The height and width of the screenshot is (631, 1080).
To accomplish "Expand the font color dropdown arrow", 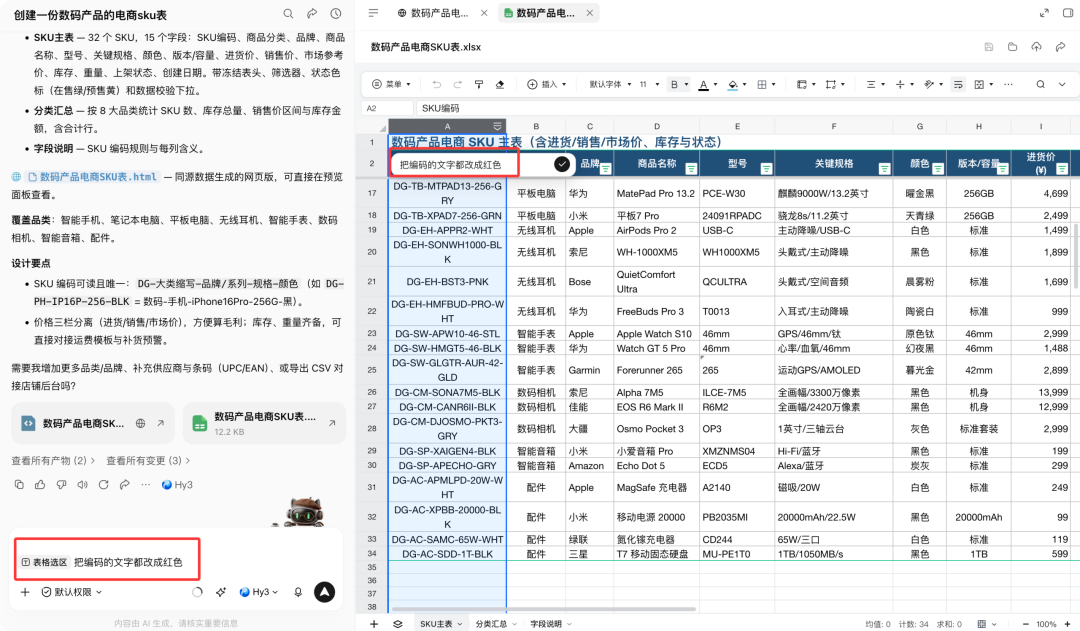I will (716, 85).
